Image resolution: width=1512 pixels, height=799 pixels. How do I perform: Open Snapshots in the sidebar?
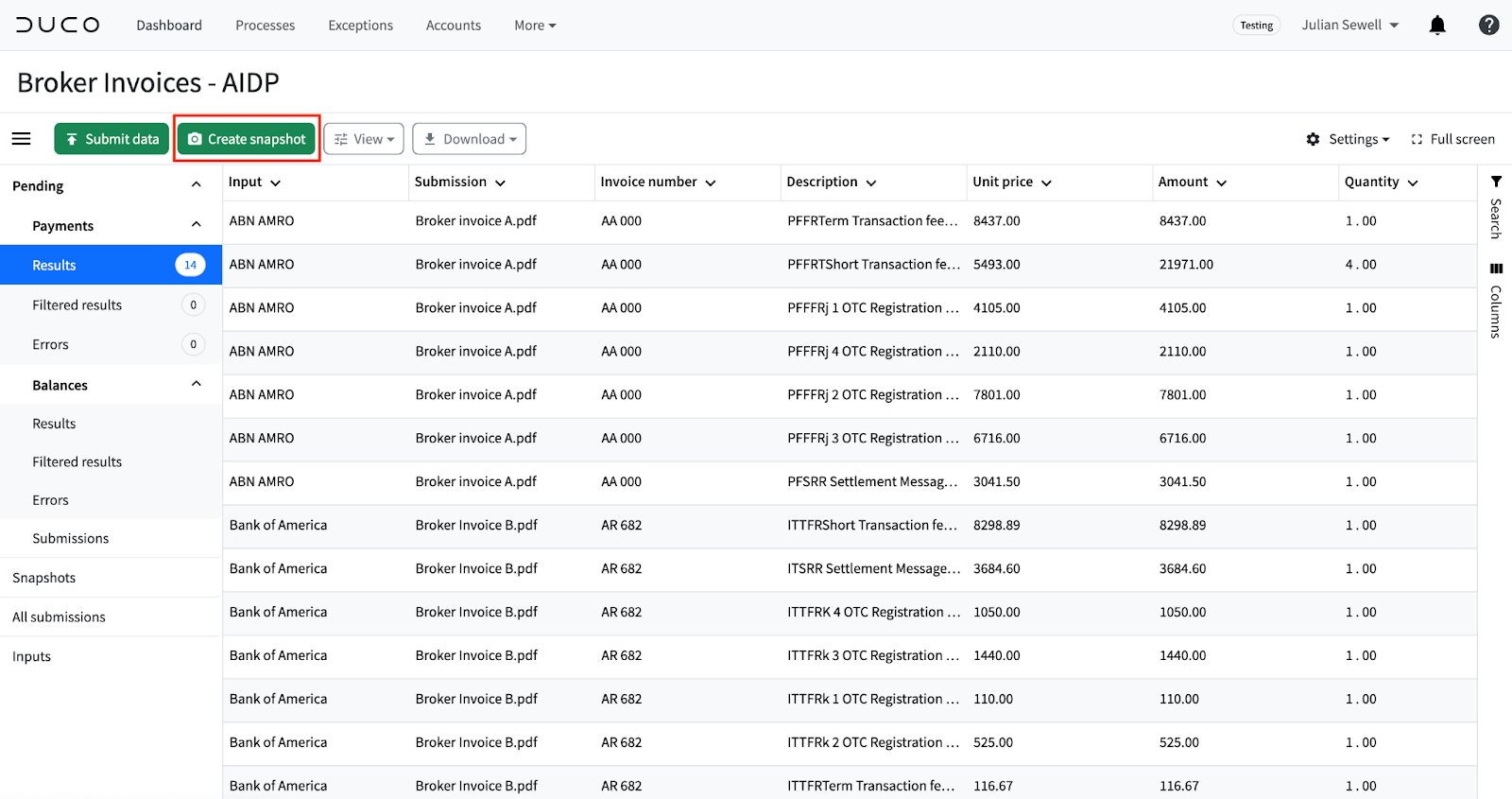click(111, 578)
